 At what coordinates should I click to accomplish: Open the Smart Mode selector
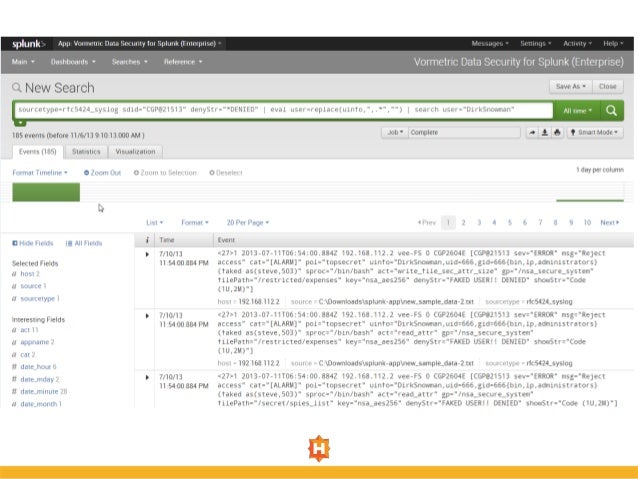click(595, 133)
